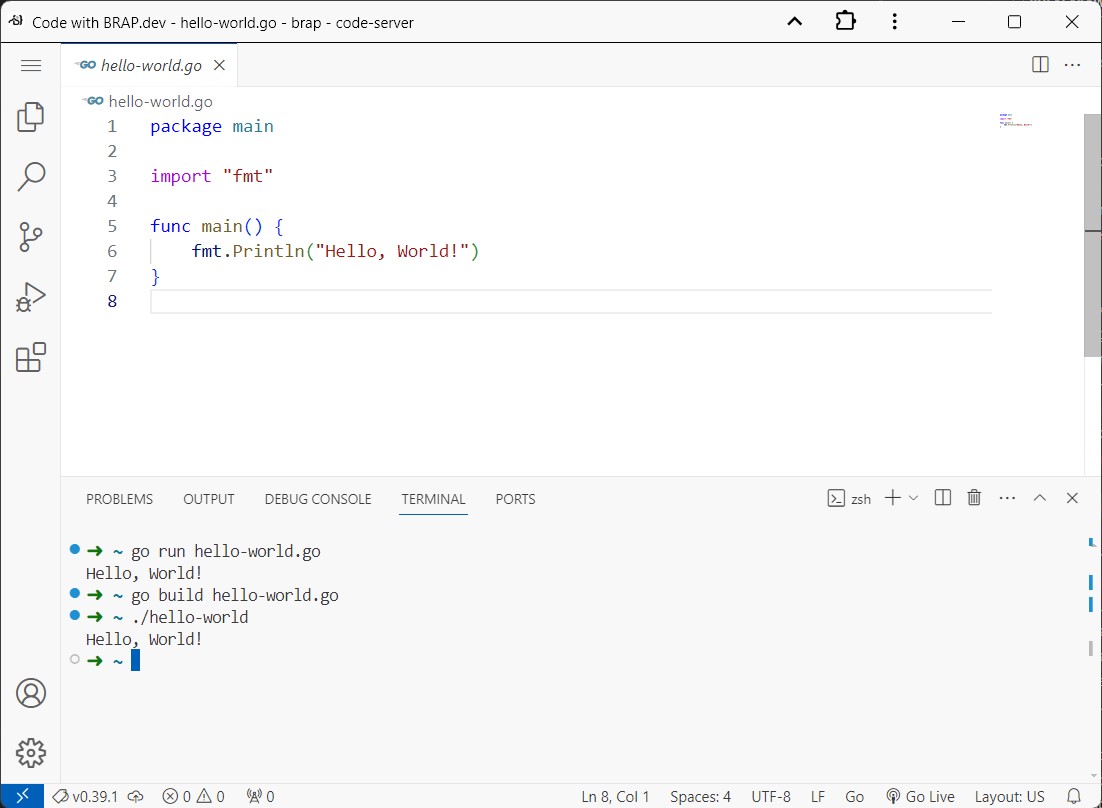Kill the active terminal with the trash icon
This screenshot has width=1102, height=808.
tap(974, 497)
